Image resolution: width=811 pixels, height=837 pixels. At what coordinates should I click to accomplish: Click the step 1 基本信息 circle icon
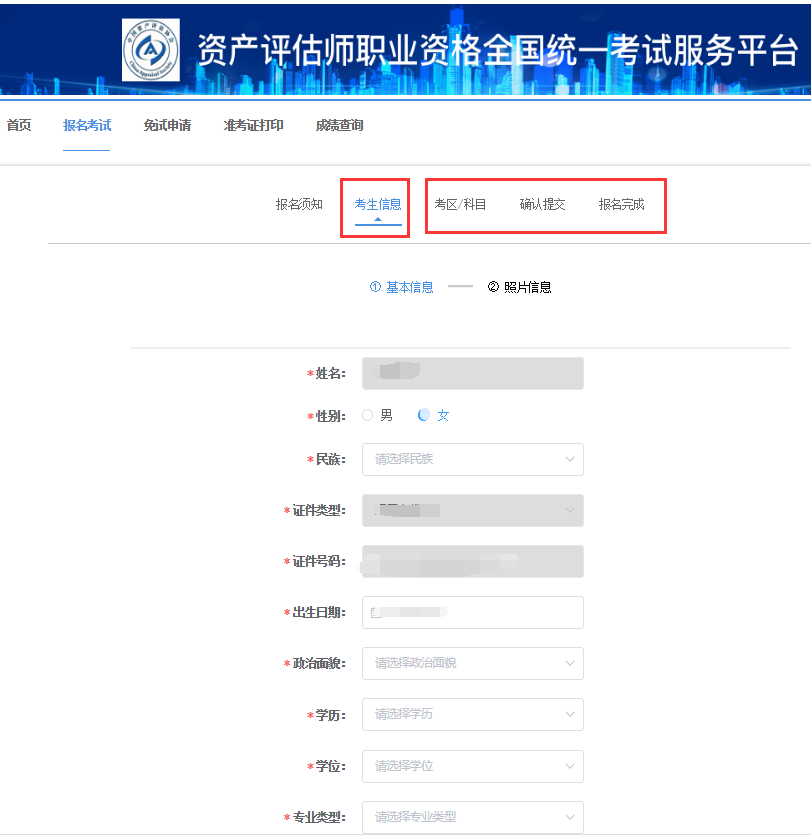375,287
